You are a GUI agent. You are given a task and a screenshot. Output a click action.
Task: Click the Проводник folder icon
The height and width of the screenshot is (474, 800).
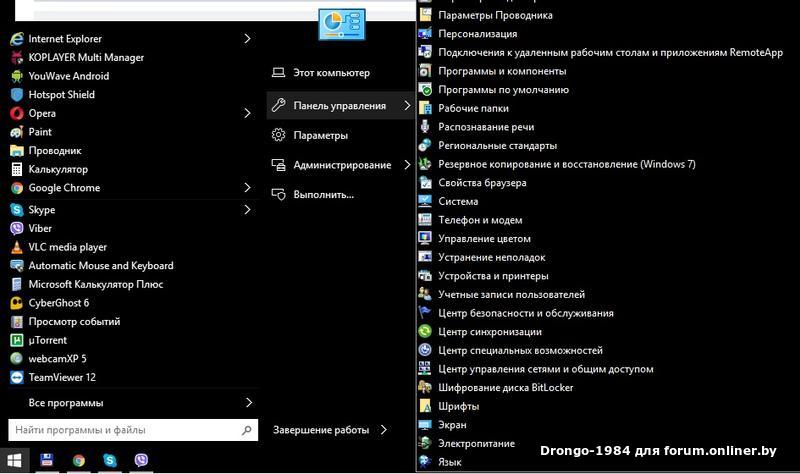(x=17, y=151)
